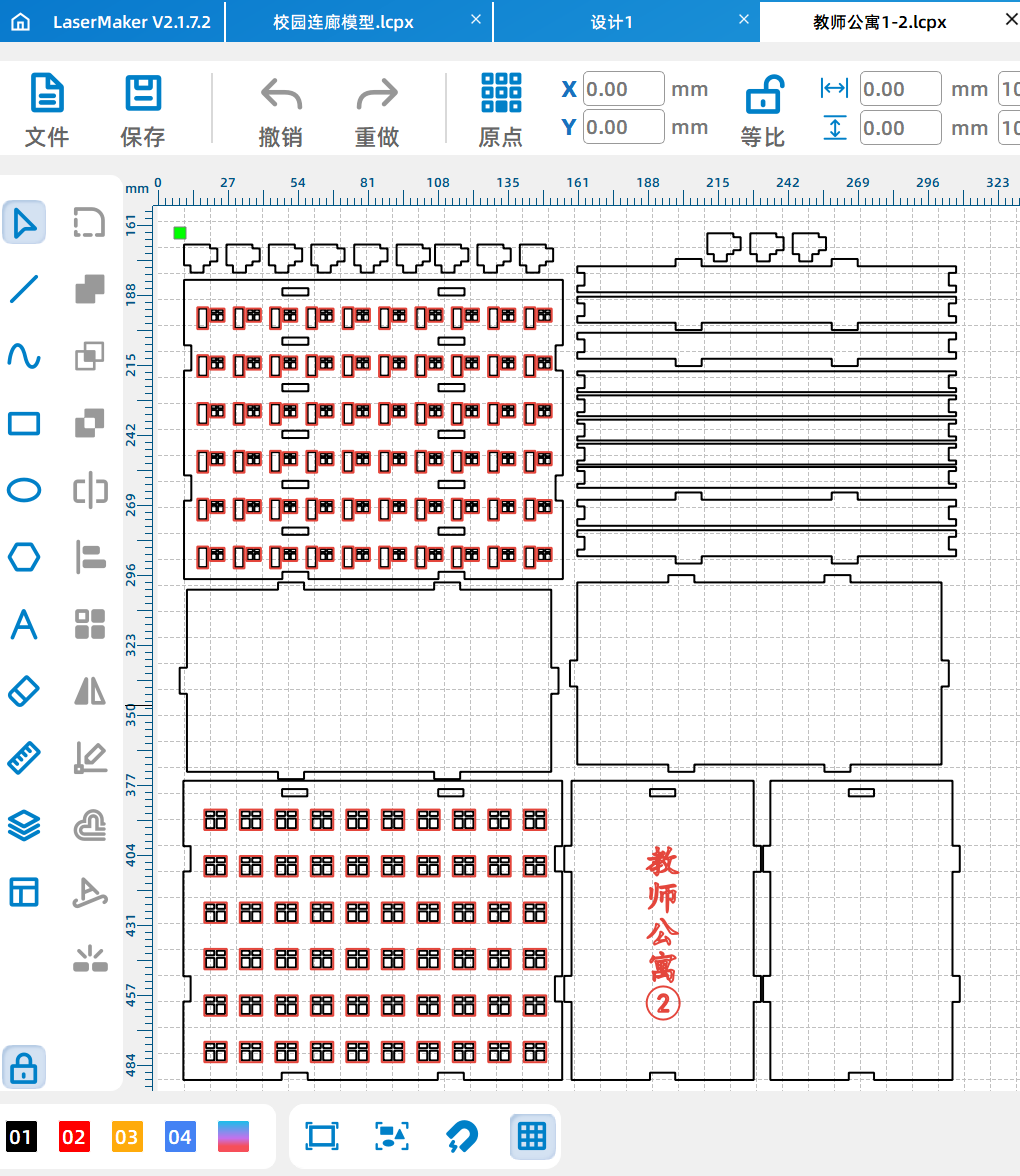
Task: Apply the union shapes operation
Action: pyautogui.click(x=90, y=289)
